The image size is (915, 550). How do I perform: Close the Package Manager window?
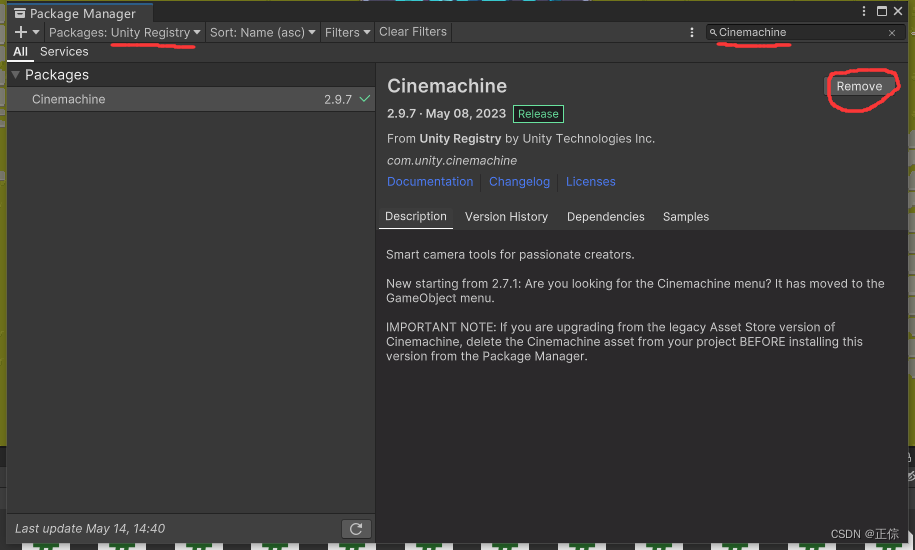click(x=898, y=11)
